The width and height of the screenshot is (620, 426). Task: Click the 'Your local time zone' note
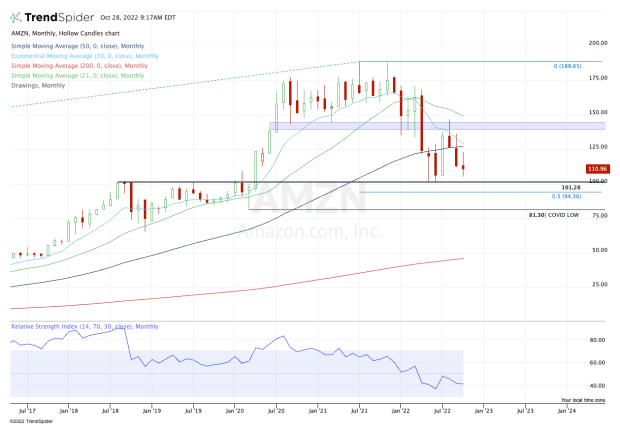[583, 400]
